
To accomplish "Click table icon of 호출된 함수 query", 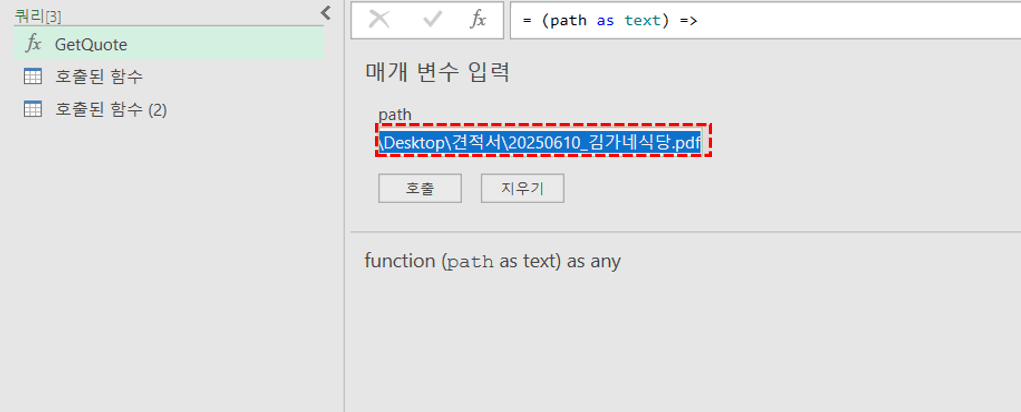I will pos(33,77).
